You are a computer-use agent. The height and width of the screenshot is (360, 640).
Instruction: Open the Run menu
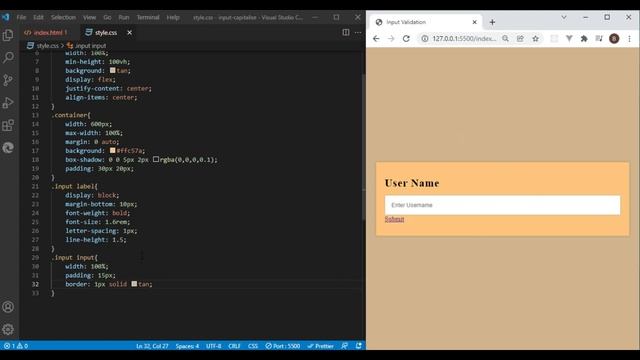coord(124,17)
